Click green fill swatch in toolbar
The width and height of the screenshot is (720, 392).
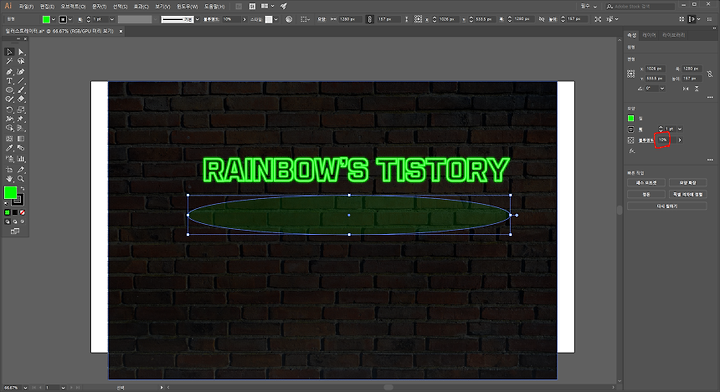pos(11,193)
